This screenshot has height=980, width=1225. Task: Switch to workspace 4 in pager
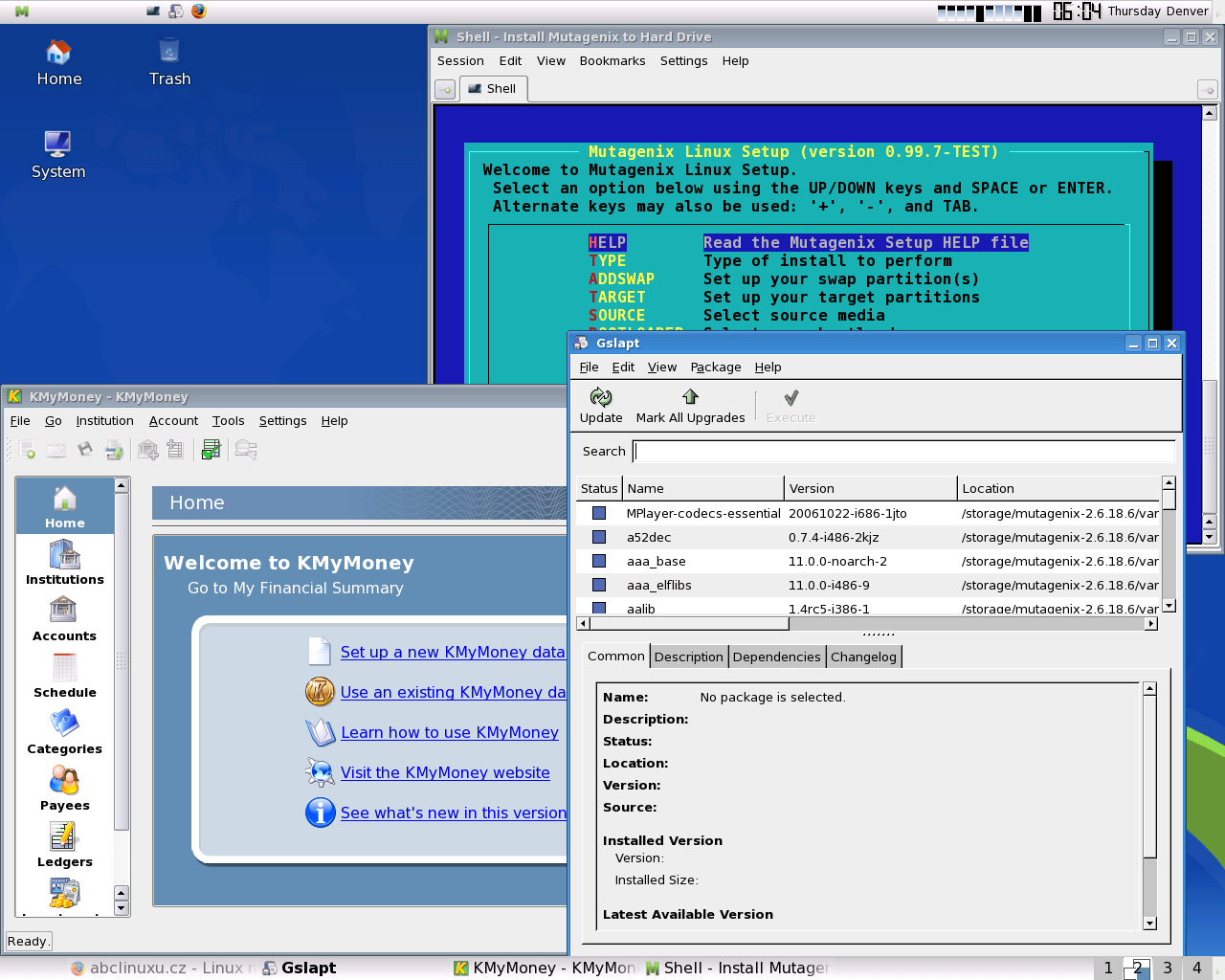pyautogui.click(x=1196, y=969)
